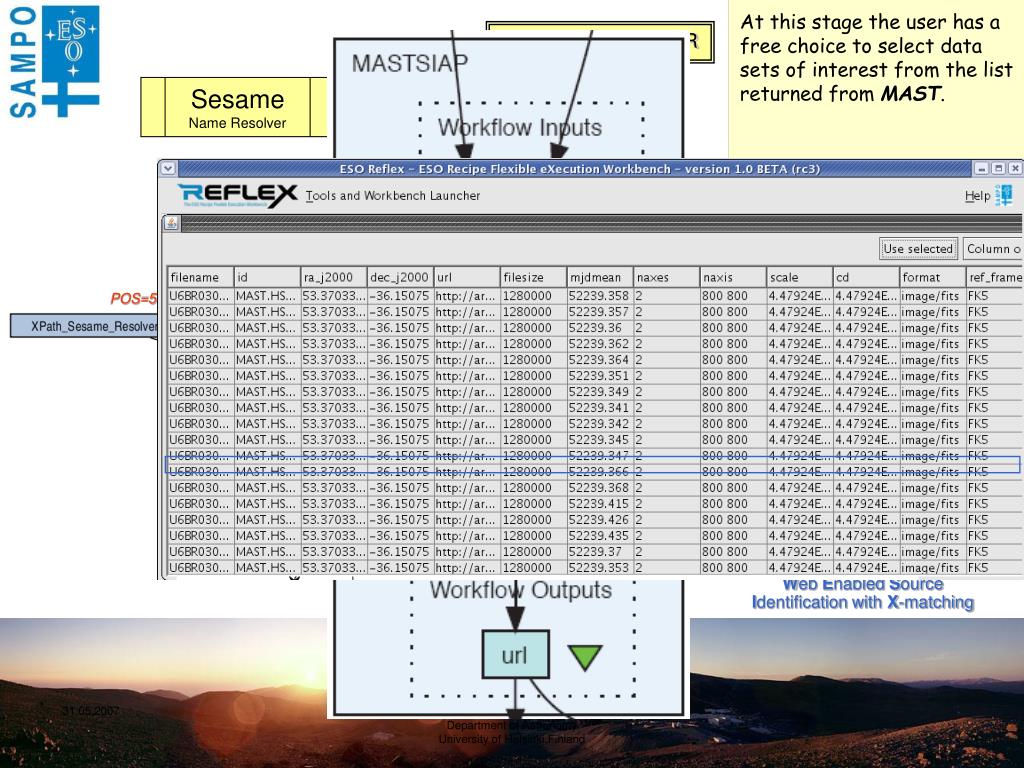This screenshot has height=768, width=1024.
Task: Select the cell with mjdmean 52239.358
Action: coord(600,296)
